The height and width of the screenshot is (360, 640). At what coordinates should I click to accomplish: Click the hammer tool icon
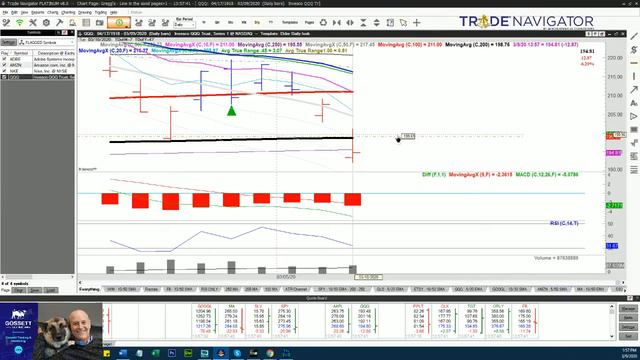[60, 23]
